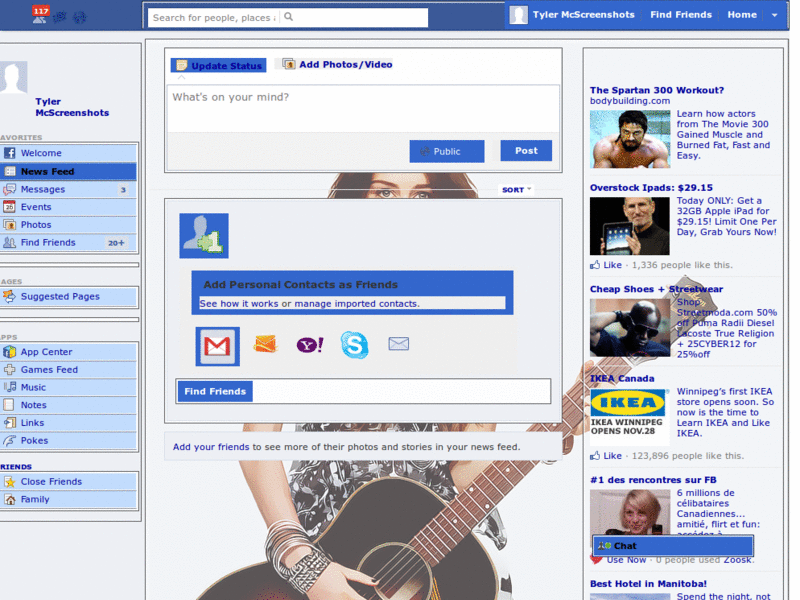Click Find Friends button in import box
This screenshot has width=800, height=600.
[215, 391]
